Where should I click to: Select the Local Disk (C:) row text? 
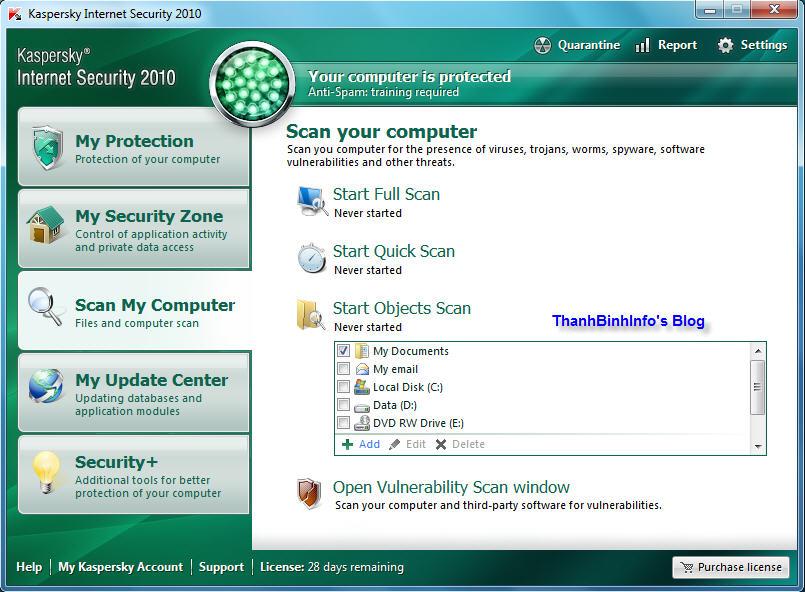coord(408,387)
